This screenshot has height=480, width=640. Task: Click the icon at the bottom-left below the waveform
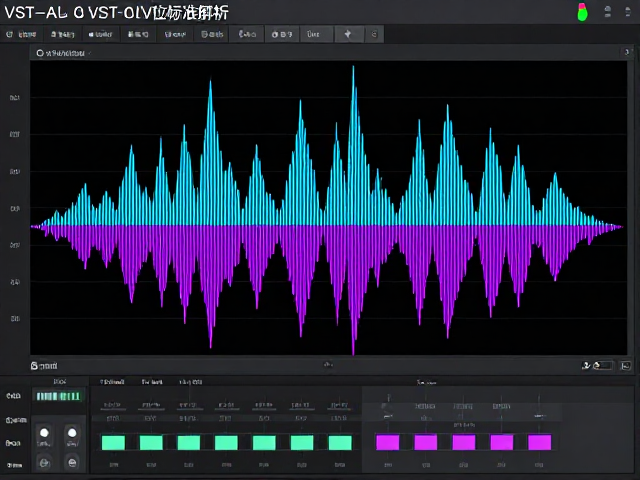point(34,366)
